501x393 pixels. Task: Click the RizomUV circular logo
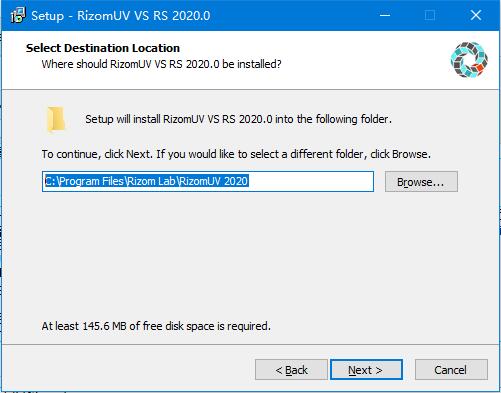(469, 60)
